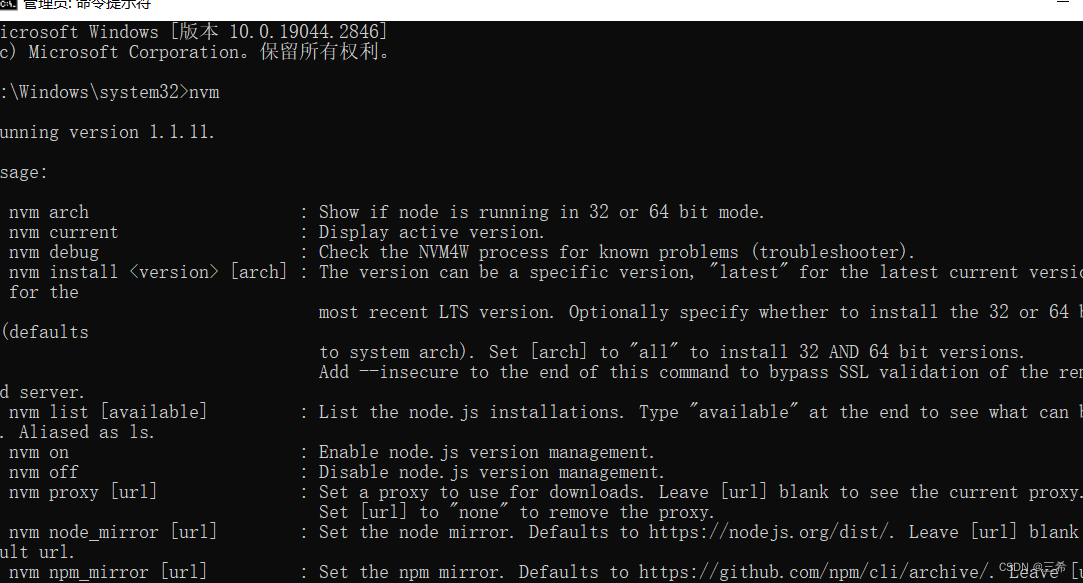Click the "Running version 1.1.11" text
The height and width of the screenshot is (583, 1083).
click(x=100, y=131)
